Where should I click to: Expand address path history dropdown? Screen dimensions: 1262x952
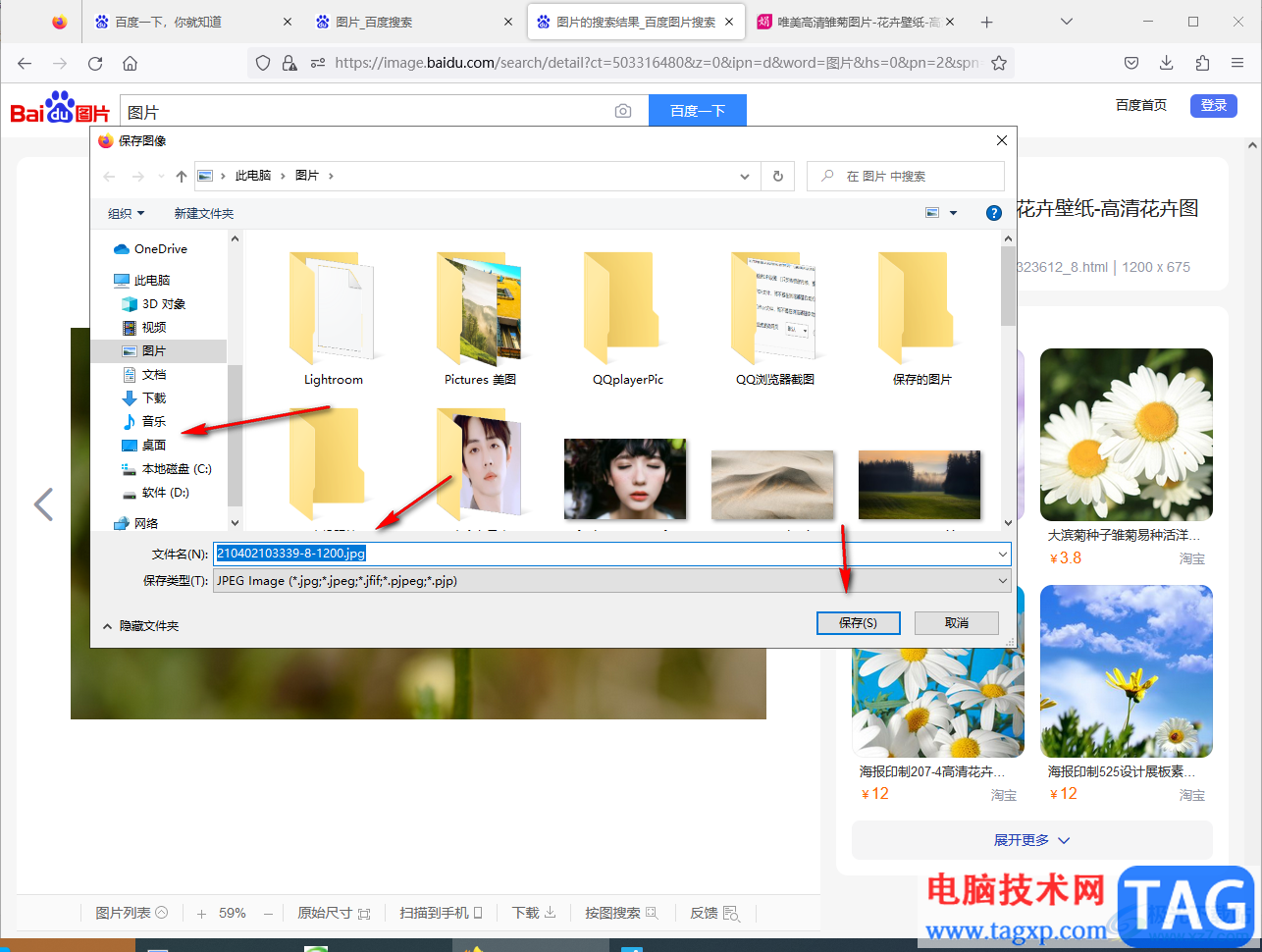tap(745, 177)
